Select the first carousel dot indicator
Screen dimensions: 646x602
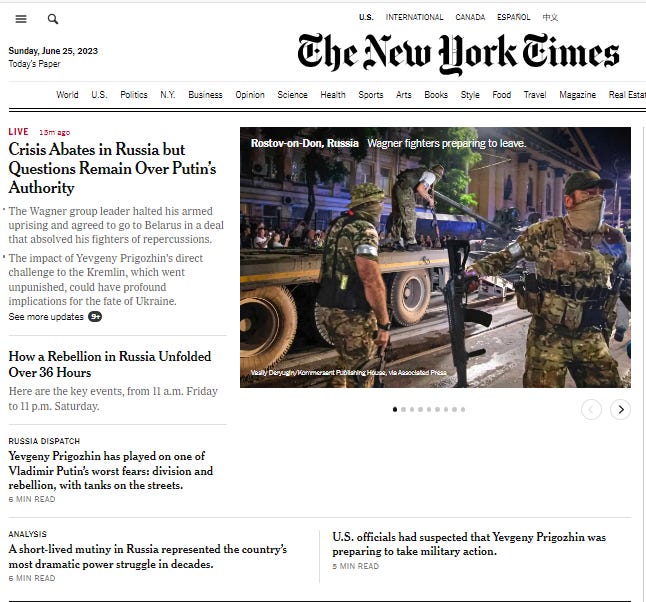click(395, 409)
